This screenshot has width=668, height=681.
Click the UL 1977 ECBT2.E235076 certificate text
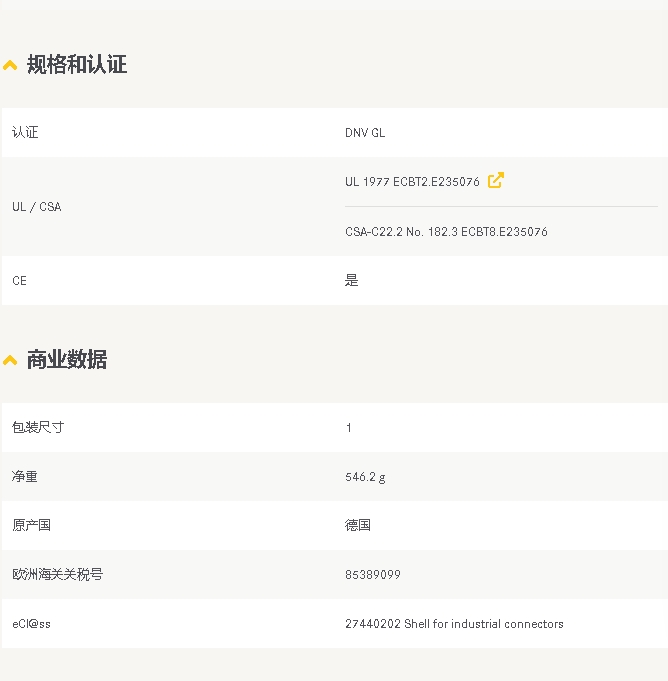coord(412,182)
